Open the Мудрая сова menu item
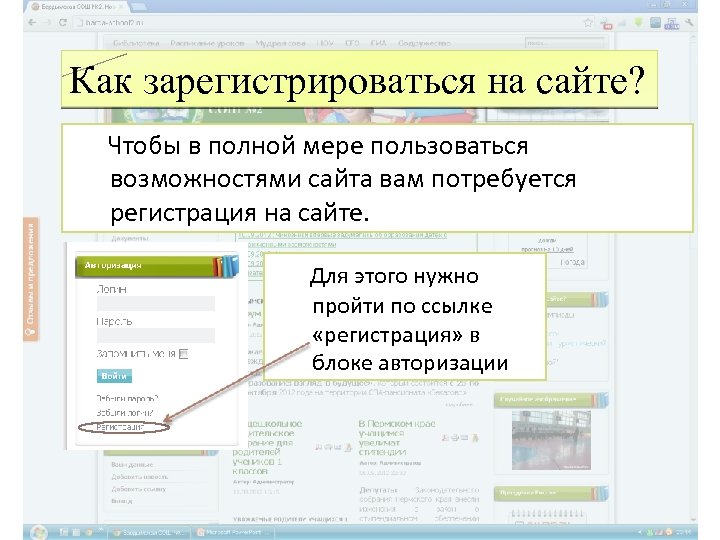 (280, 43)
